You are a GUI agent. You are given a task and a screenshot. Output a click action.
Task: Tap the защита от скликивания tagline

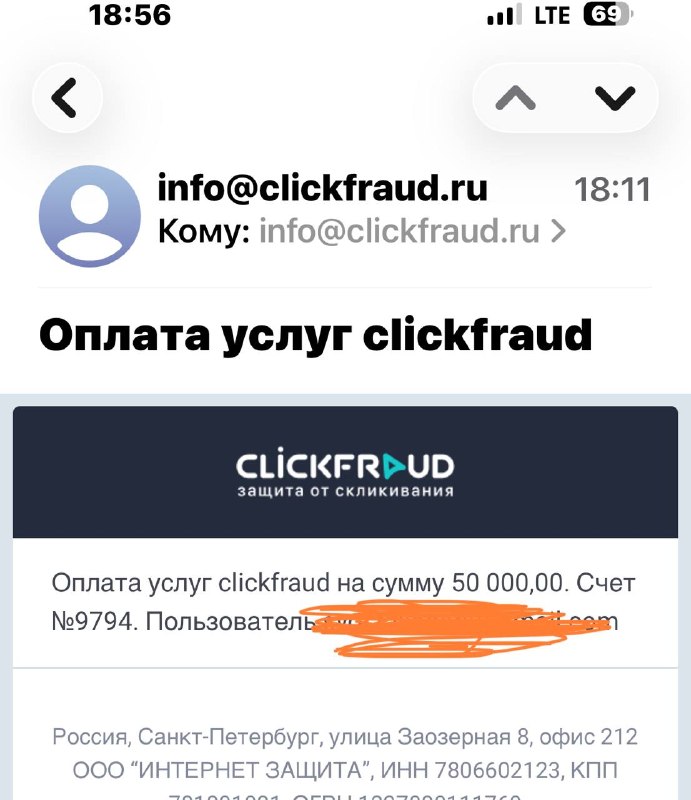[x=346, y=491]
